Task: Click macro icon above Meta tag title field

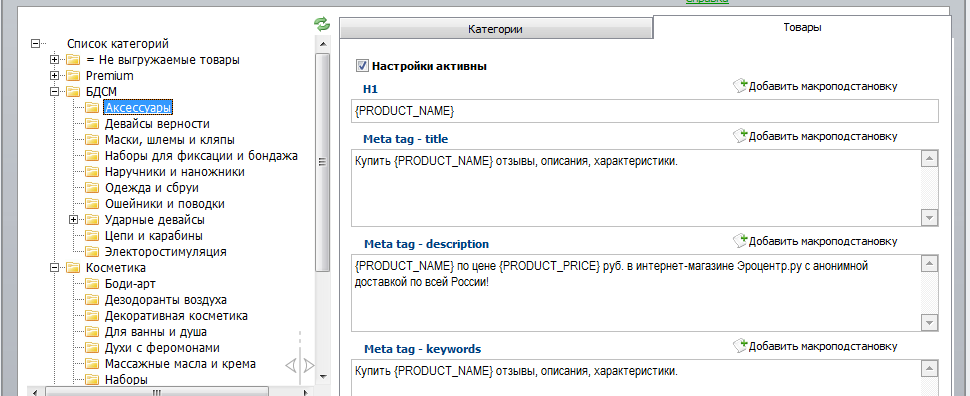Action: tap(740, 136)
